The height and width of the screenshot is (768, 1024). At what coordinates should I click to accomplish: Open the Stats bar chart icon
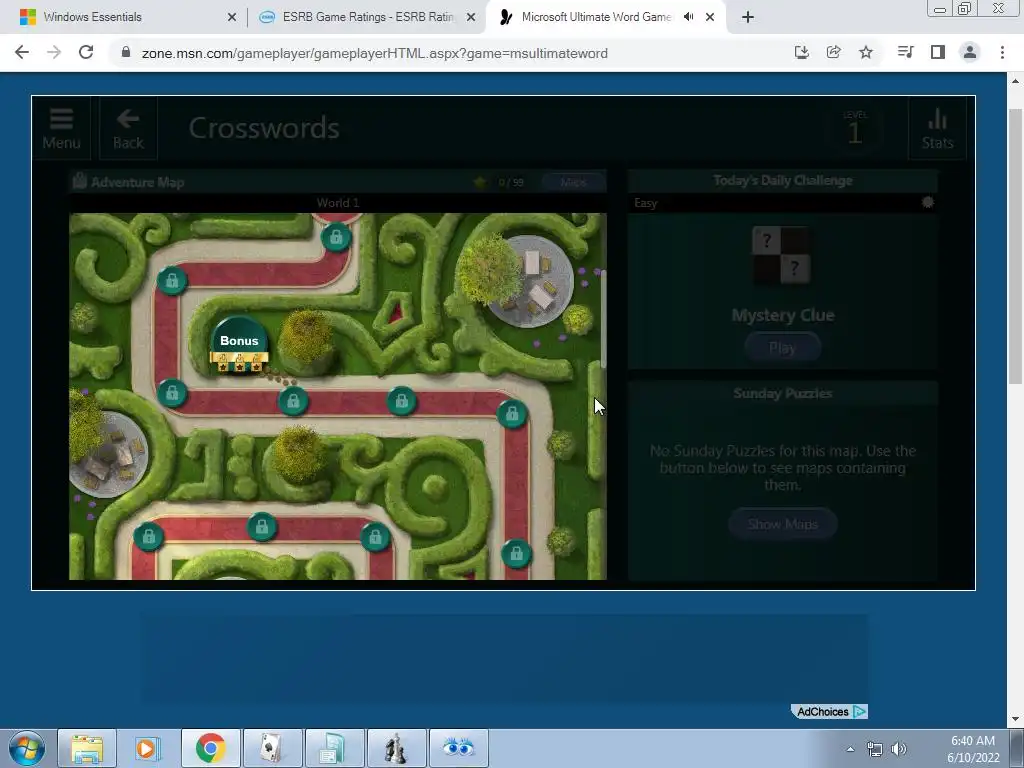pyautogui.click(x=937, y=128)
